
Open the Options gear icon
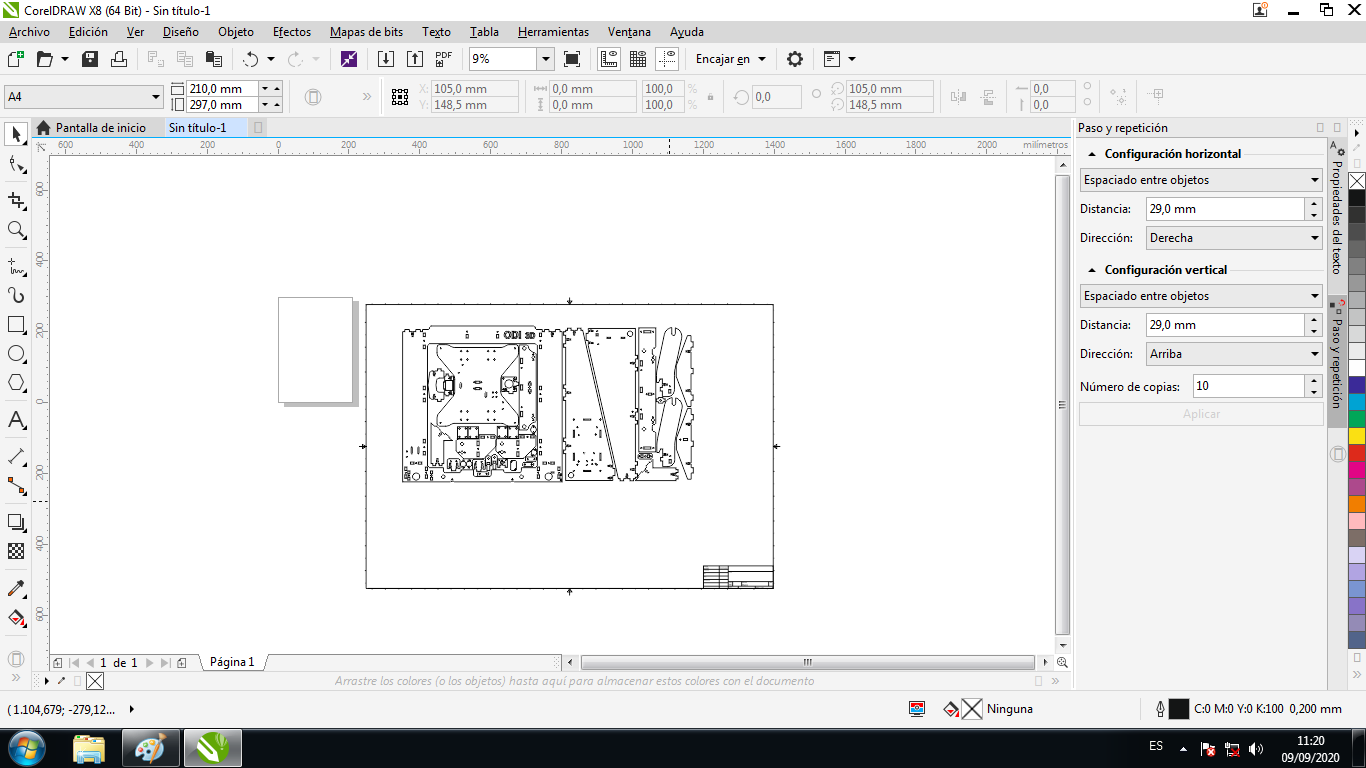click(x=795, y=59)
